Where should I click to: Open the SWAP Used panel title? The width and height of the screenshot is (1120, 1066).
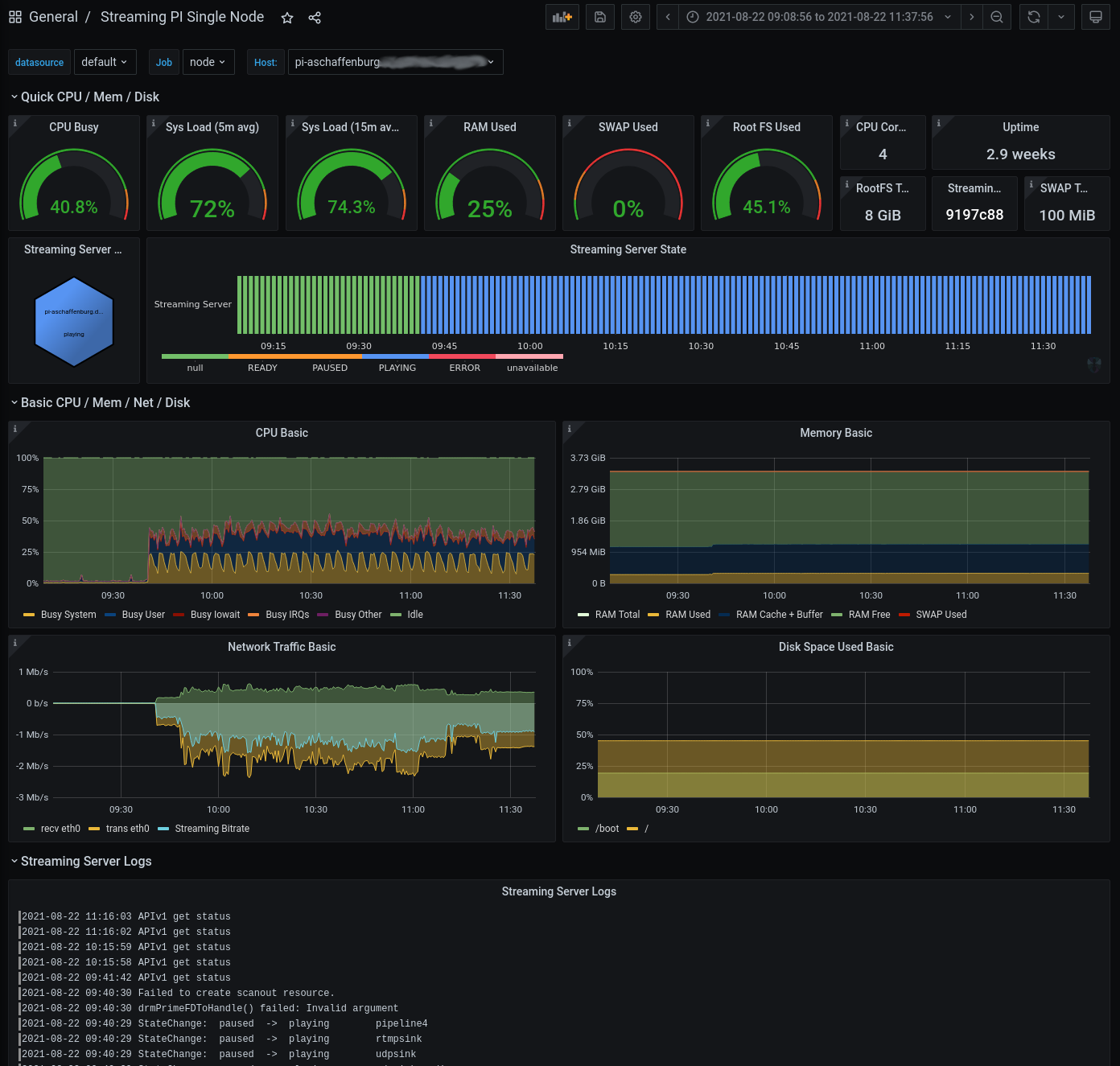click(628, 127)
